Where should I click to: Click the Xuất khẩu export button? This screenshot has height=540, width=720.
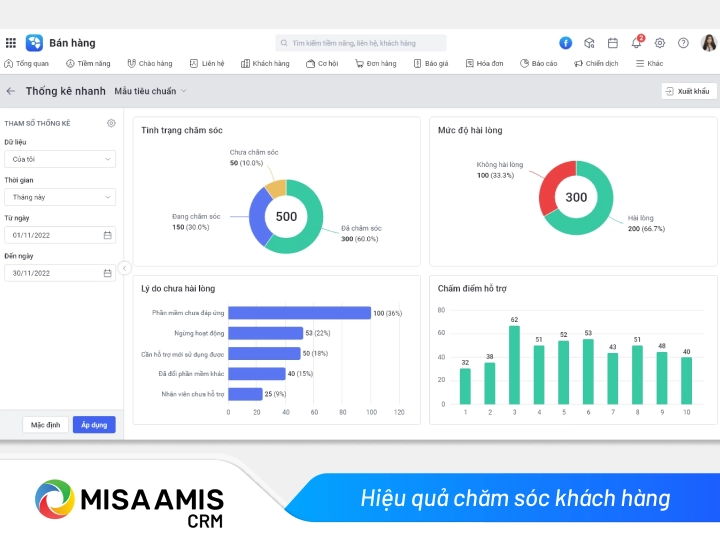688,91
